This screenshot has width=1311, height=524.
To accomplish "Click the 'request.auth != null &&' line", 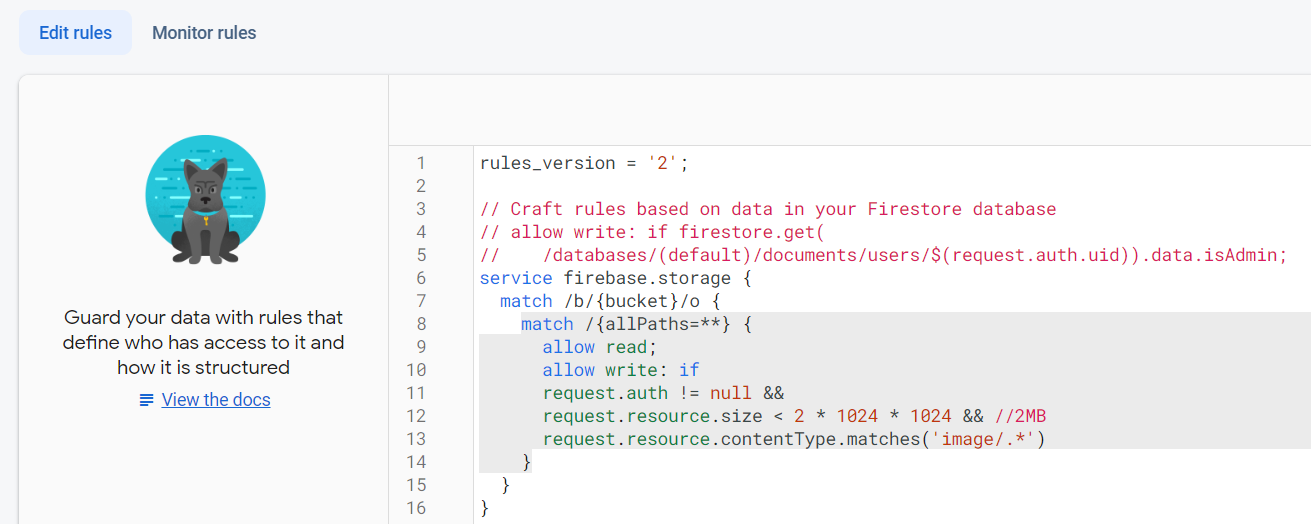I will point(663,393).
